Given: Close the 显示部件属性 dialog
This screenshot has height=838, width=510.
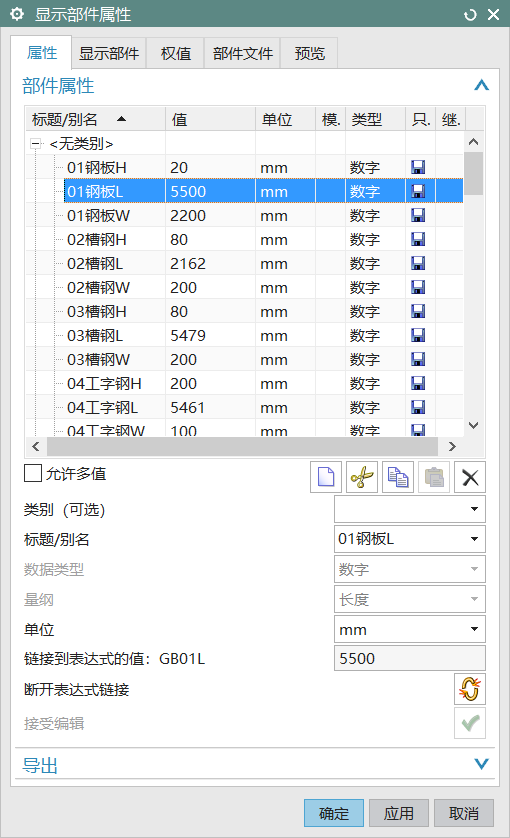Looking at the screenshot, I should [x=493, y=14].
